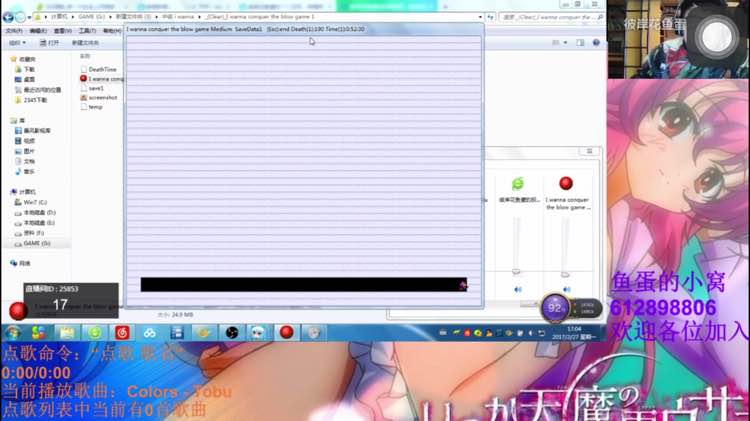The image size is (750, 421).
Task: Click Explorer's Forward navigation arrow
Action: 20,17
